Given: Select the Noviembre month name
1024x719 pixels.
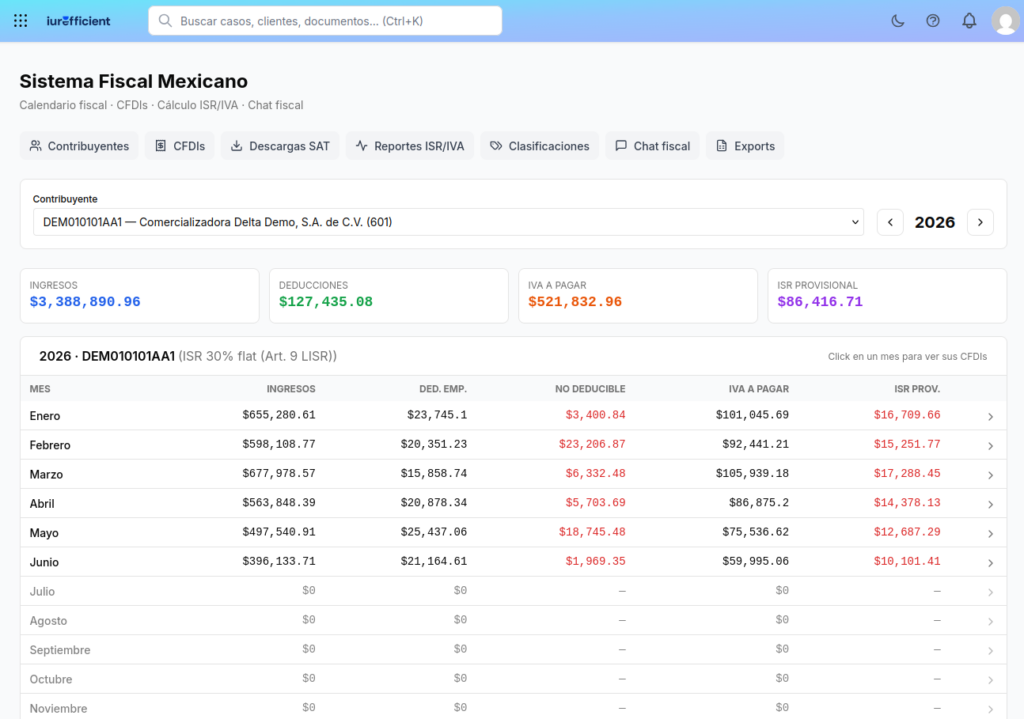Looking at the screenshot, I should [58, 709].
